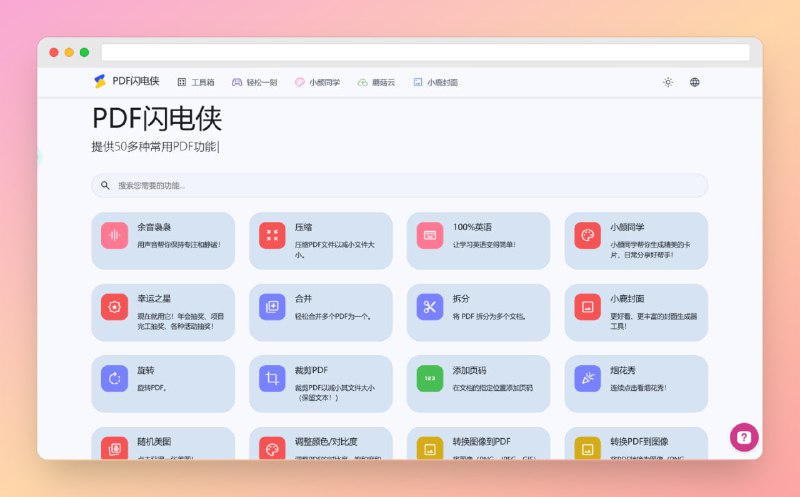Click the large PDF闪电侠 page heading

click(157, 118)
